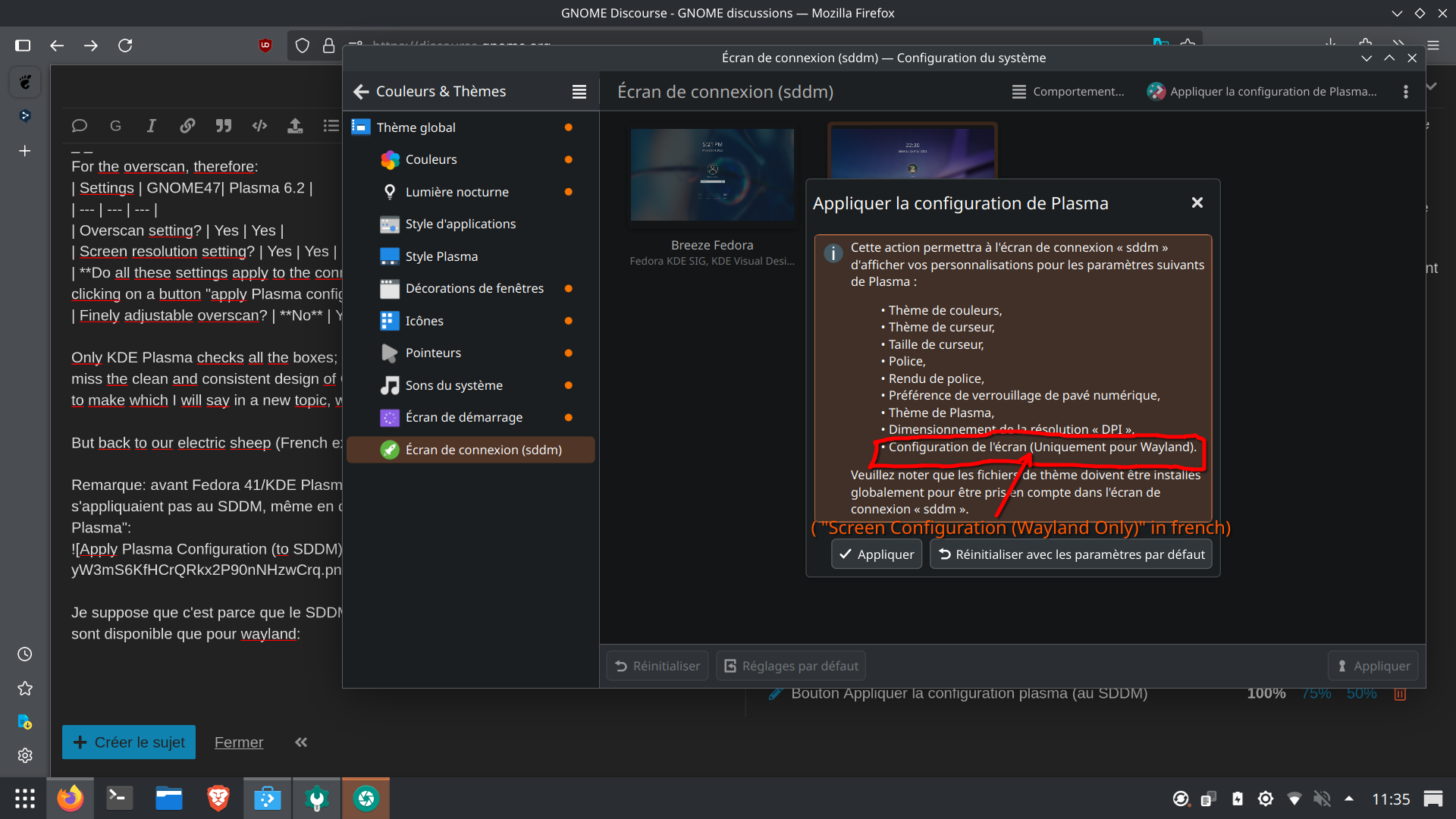Click Réinitialiser at bottom bar
This screenshot has height=819, width=1456.
[x=657, y=666]
